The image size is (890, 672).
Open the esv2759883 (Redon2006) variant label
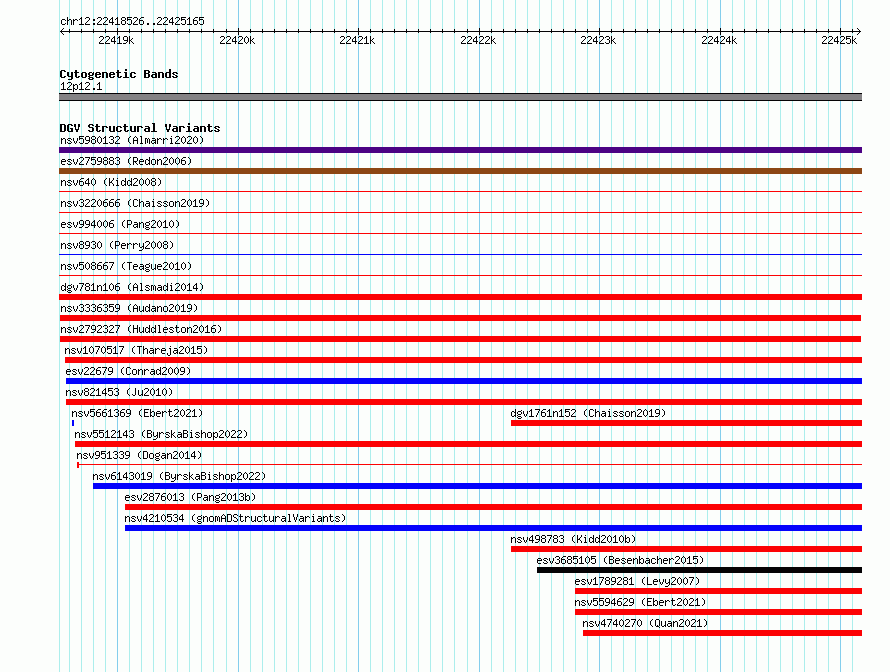tap(126, 161)
